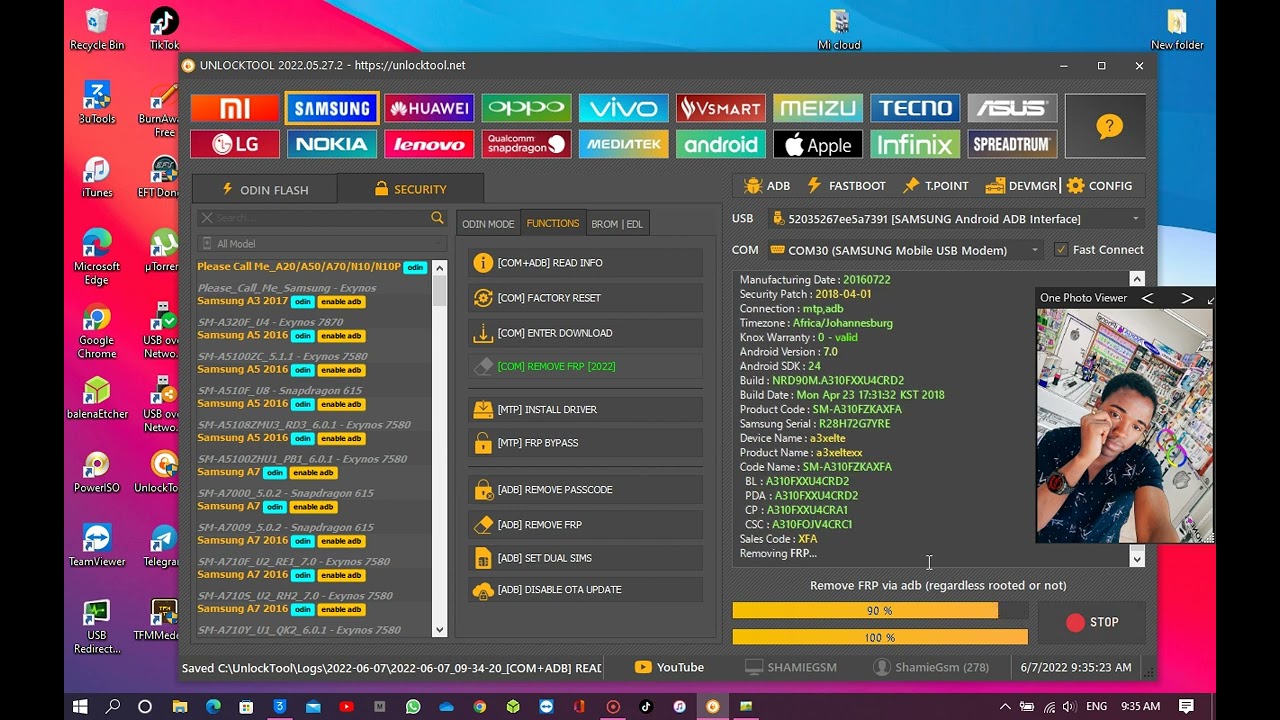Run [ADB] REMOVE FRP
This screenshot has width=1280, height=720.
tap(585, 524)
